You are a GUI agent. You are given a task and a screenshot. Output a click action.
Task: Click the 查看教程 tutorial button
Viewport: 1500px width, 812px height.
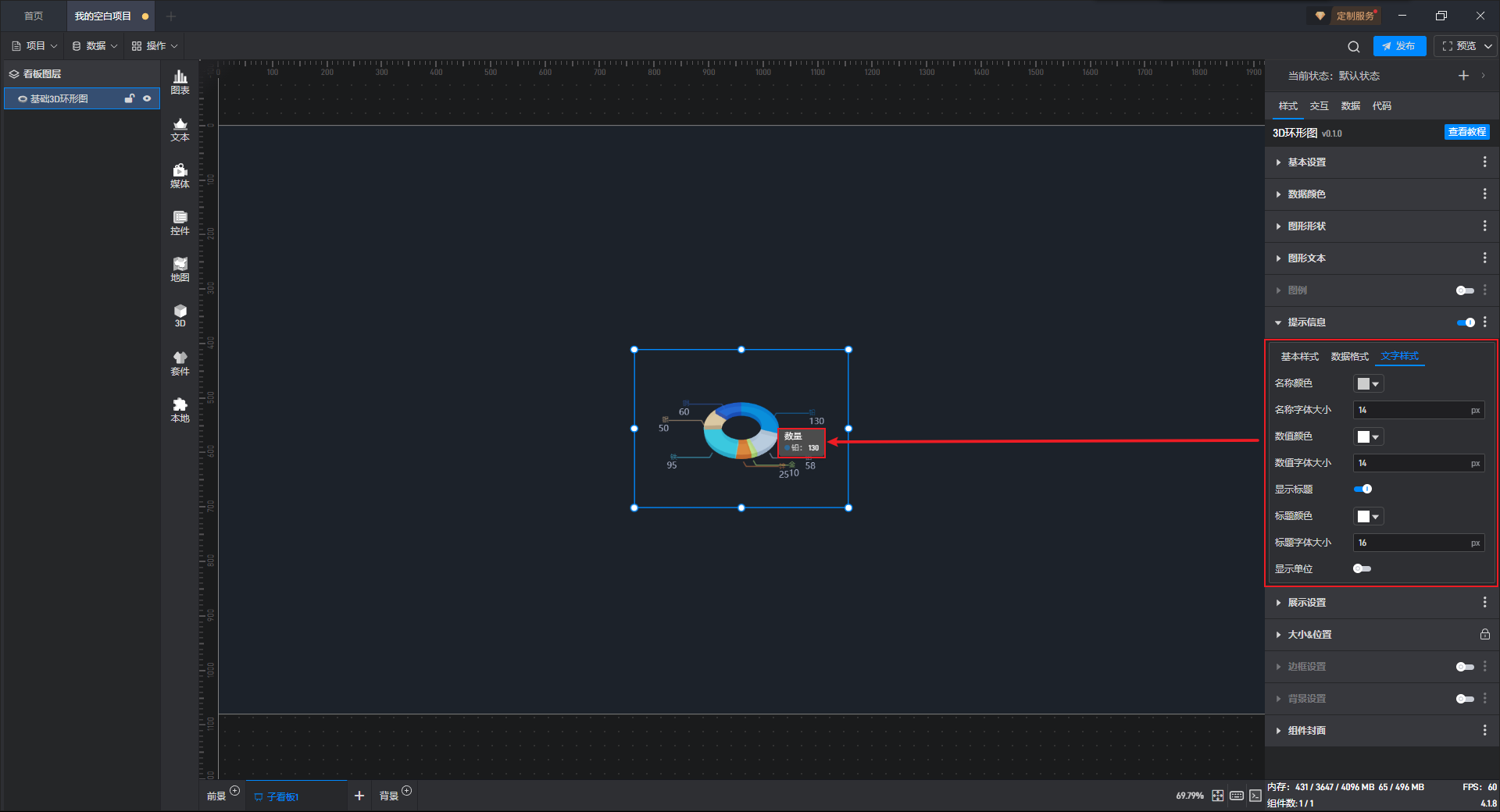coord(1466,133)
